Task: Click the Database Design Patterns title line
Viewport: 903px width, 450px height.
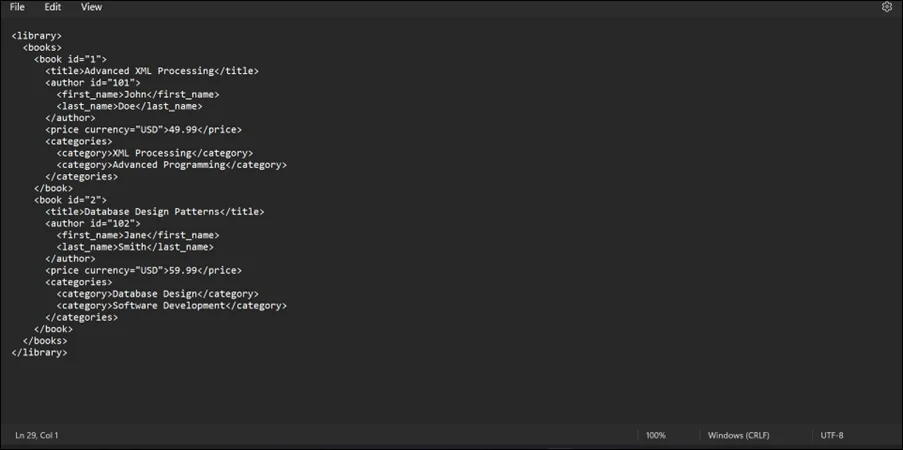Action: coord(154,212)
